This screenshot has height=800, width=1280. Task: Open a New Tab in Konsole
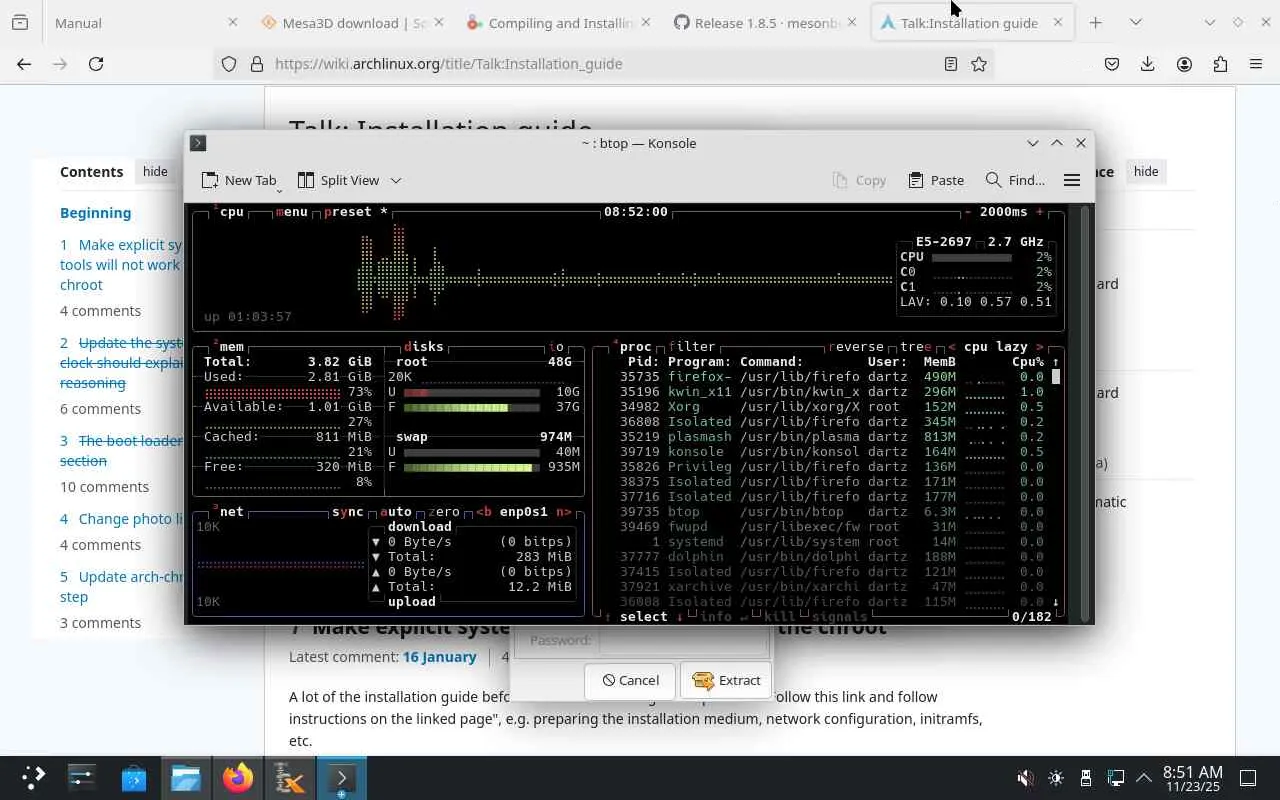coord(239,180)
